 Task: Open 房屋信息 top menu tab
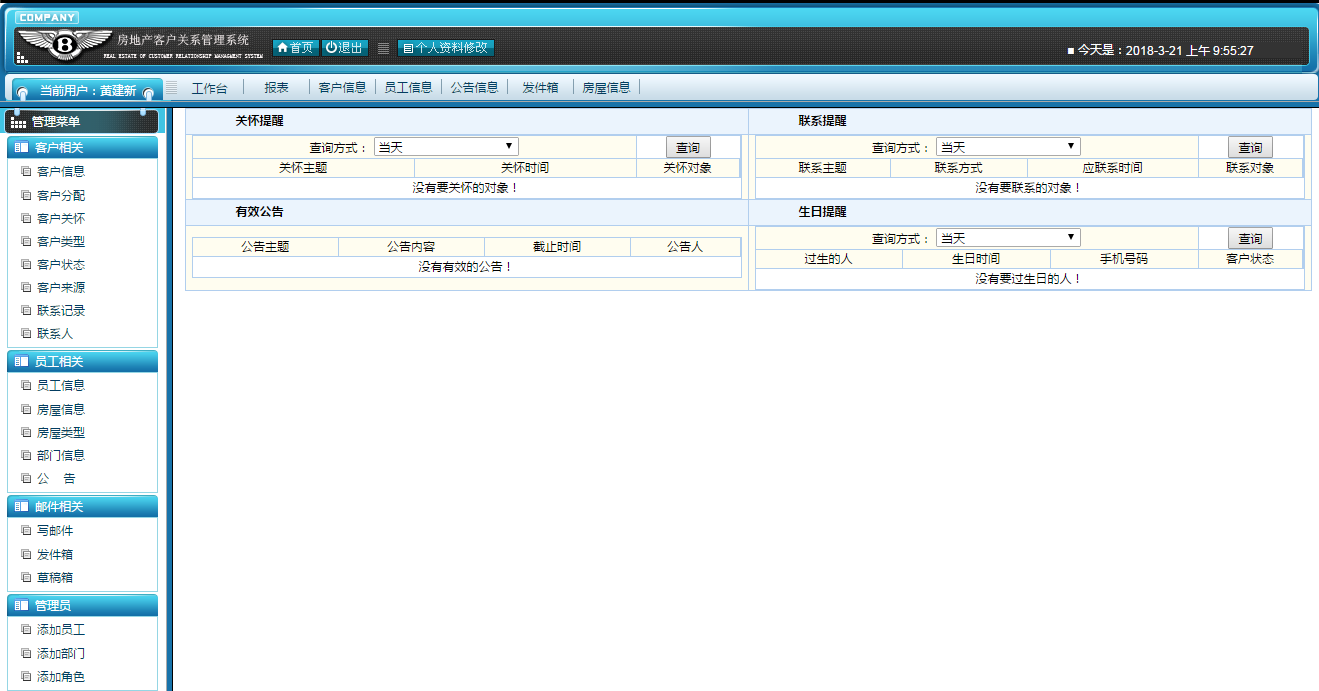(607, 88)
